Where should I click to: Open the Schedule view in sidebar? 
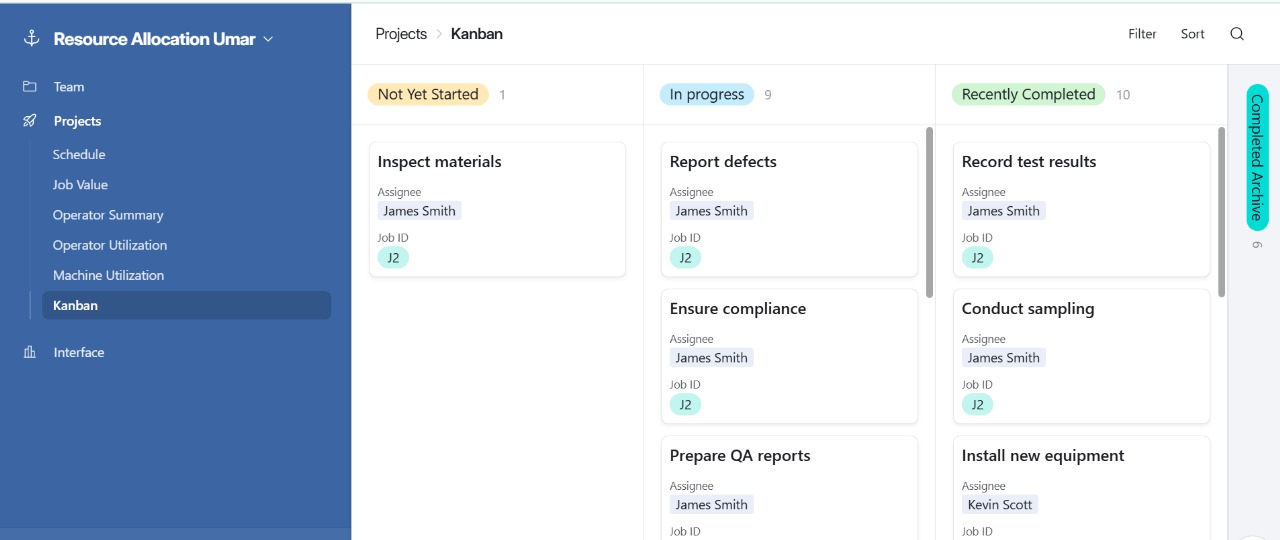coord(79,155)
